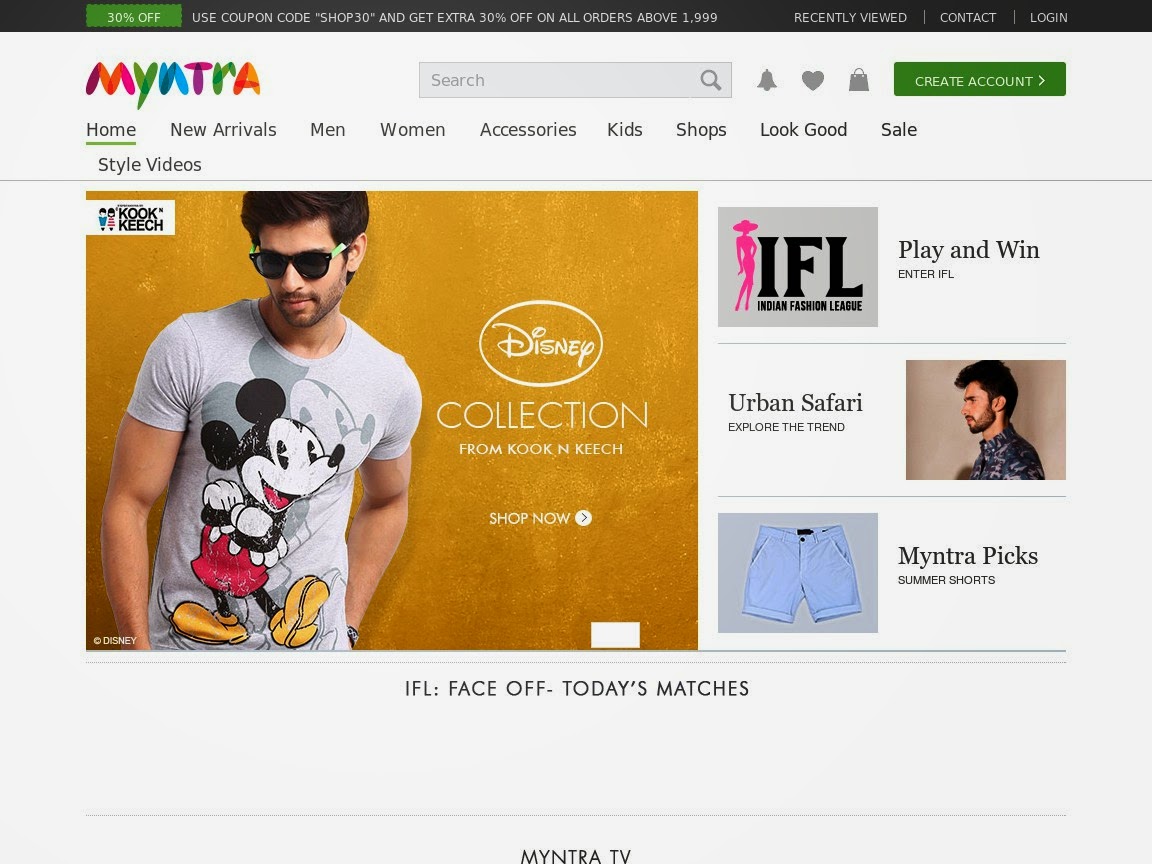Open Contact link
This screenshot has height=864, width=1152.
[968, 17]
